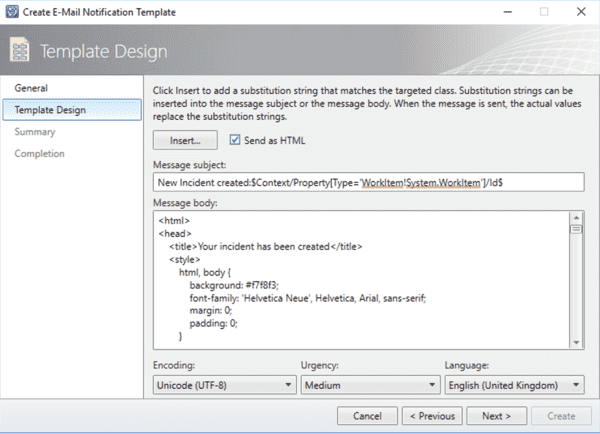Click the message body scrollbar thumb

point(576,229)
